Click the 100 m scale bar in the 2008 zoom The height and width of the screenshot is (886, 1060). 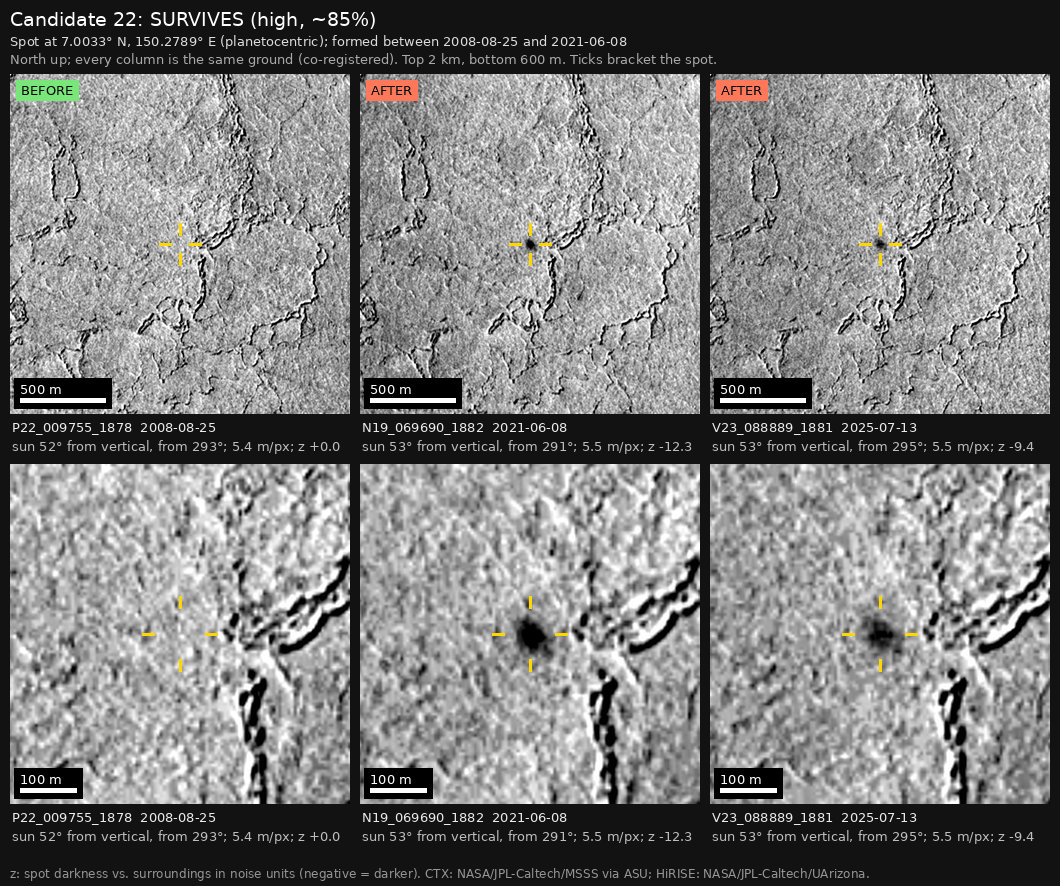pyautogui.click(x=49, y=783)
